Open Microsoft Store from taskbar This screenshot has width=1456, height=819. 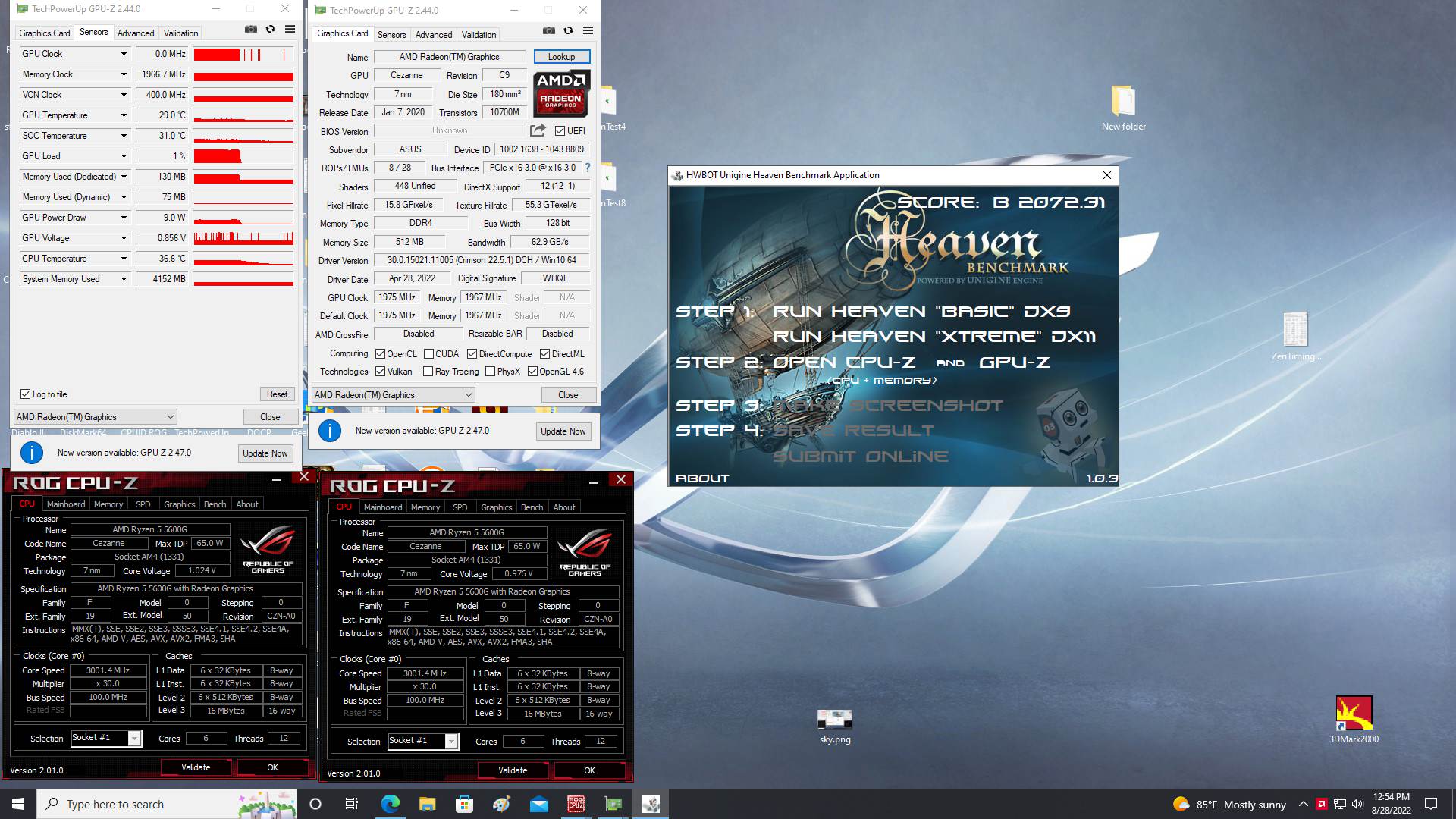coord(464,804)
